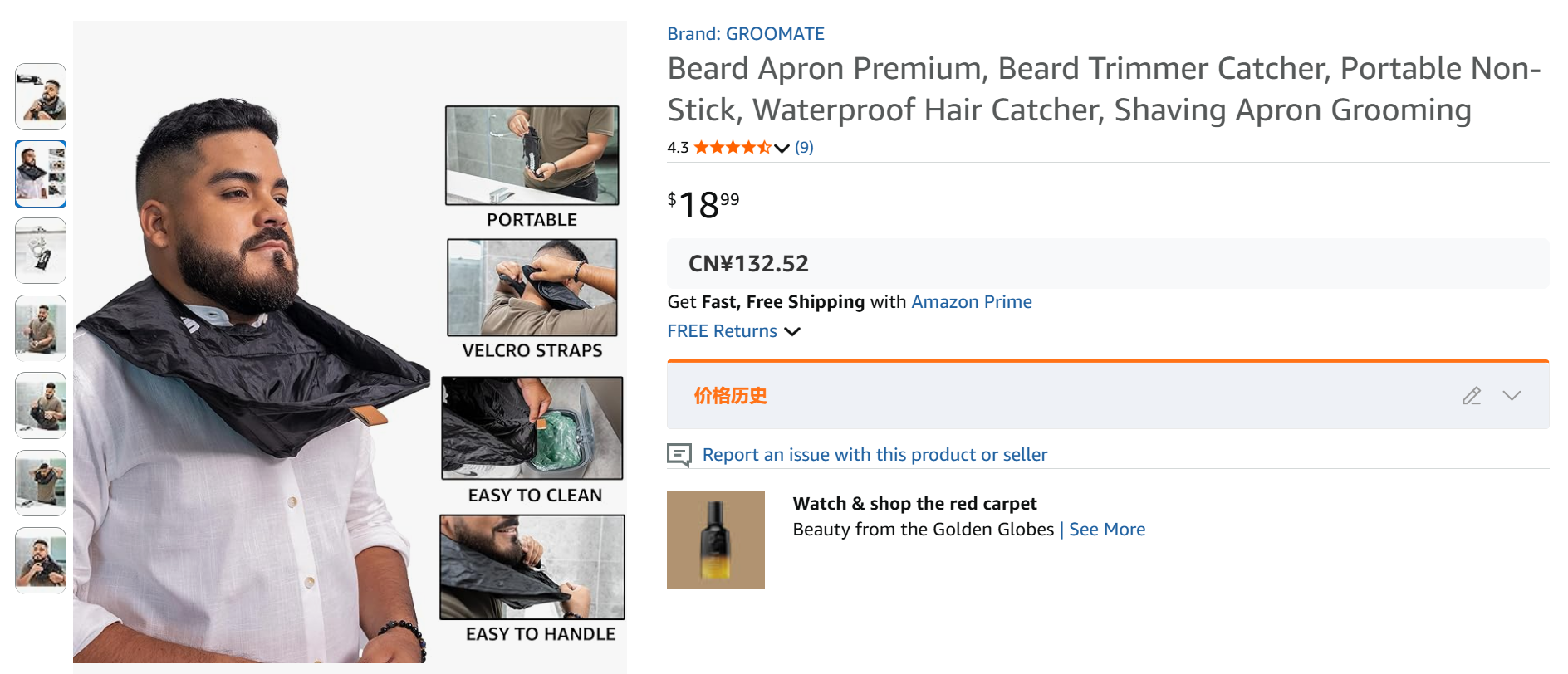Select the first product thumbnail image
Screen dimensions: 1568x674
coord(41,96)
